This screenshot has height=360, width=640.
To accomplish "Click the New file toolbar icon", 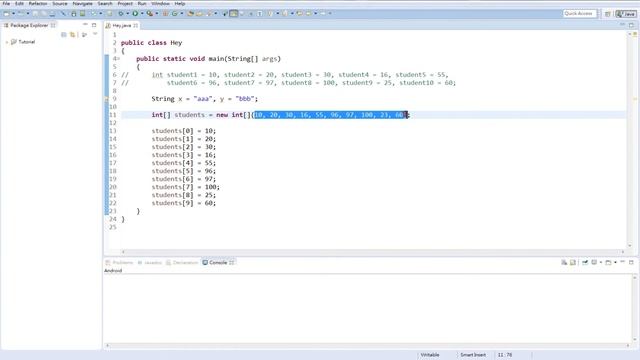I will click(x=6, y=13).
